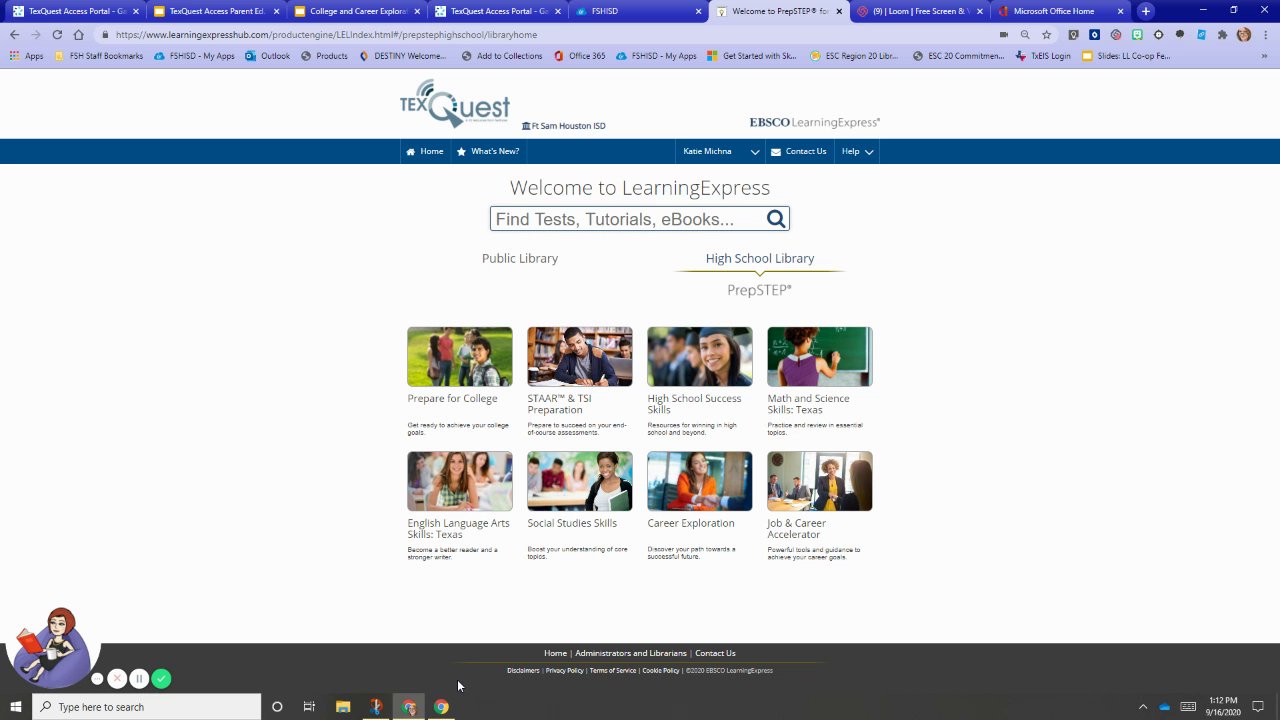Switch to the Public Library tab

520,259
